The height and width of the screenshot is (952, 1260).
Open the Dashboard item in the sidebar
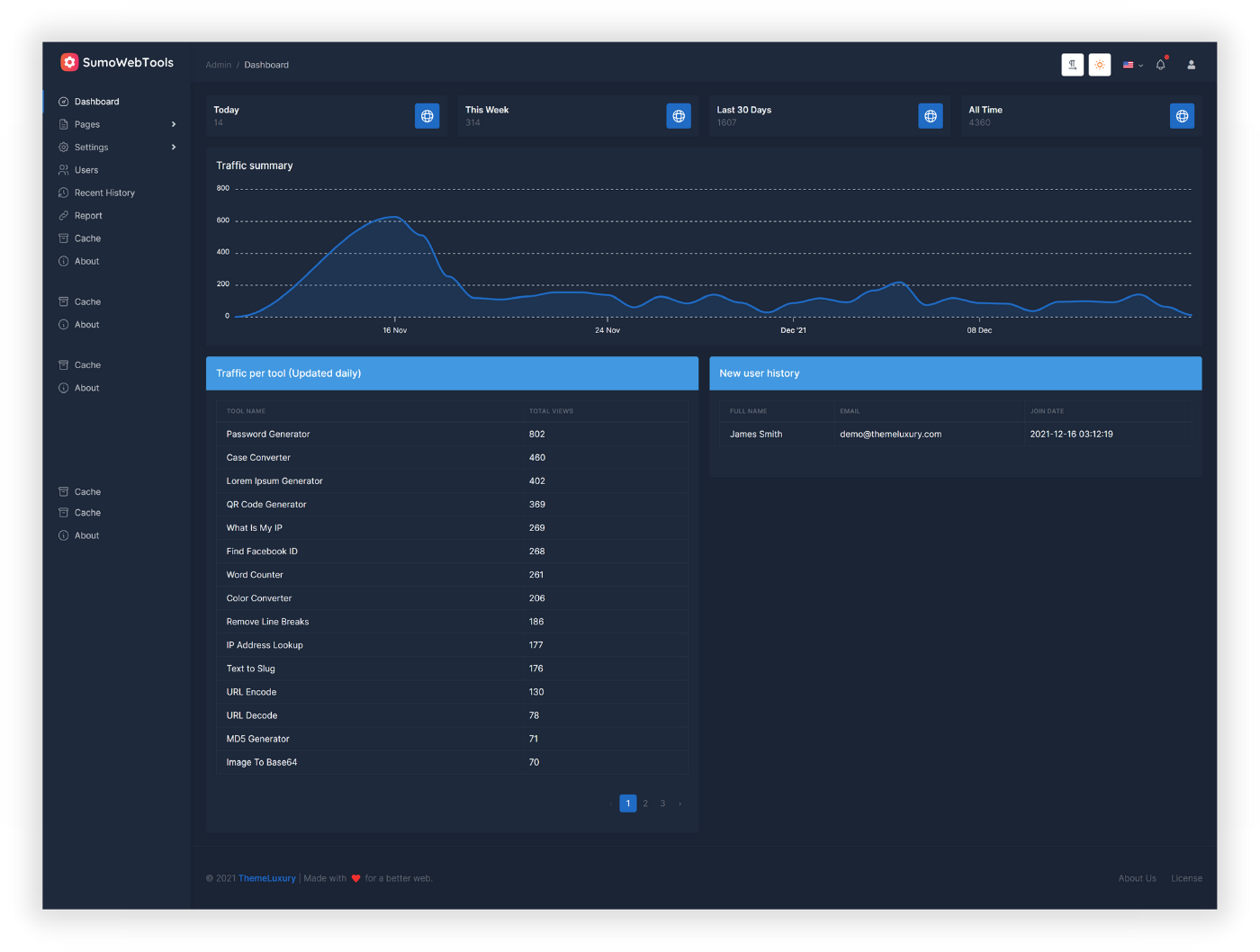point(96,102)
